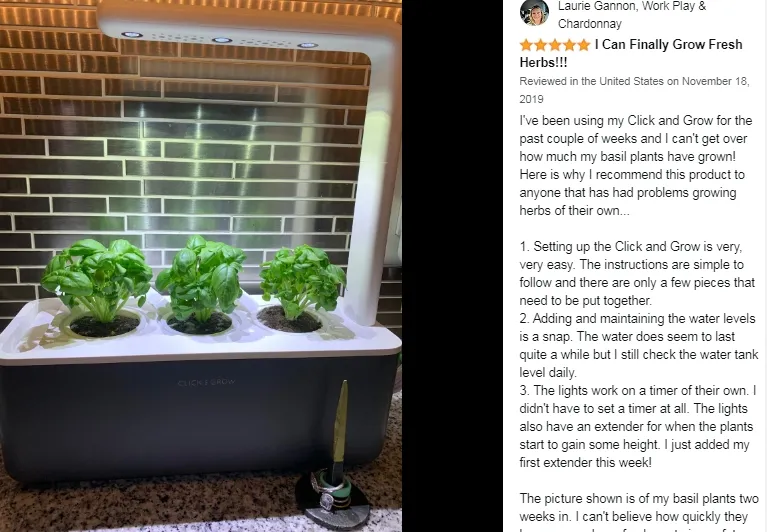This screenshot has width=767, height=532.
Task: Click the fifth orange rating star
Action: 584,45
